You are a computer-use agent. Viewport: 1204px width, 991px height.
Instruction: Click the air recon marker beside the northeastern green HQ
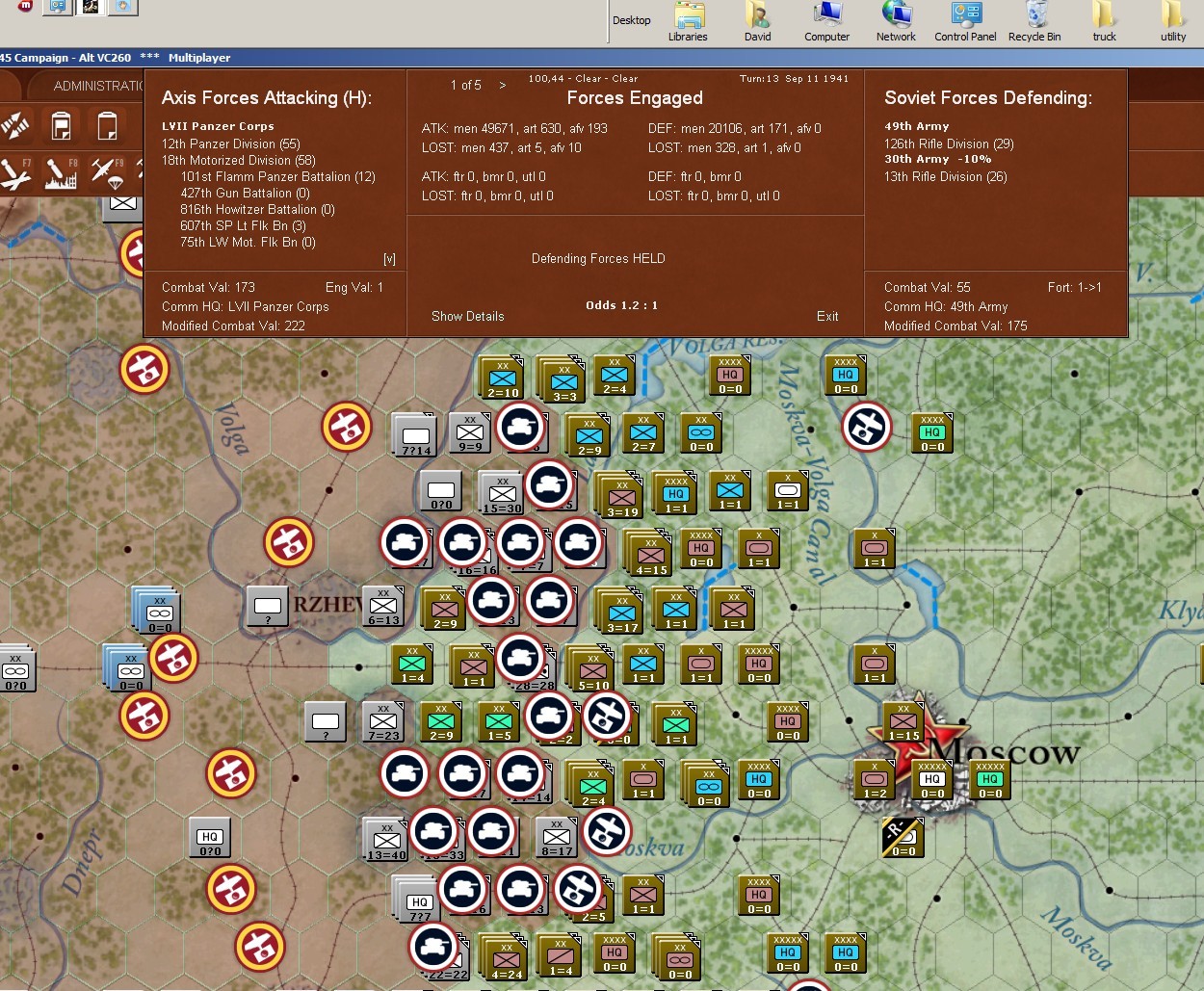867,427
